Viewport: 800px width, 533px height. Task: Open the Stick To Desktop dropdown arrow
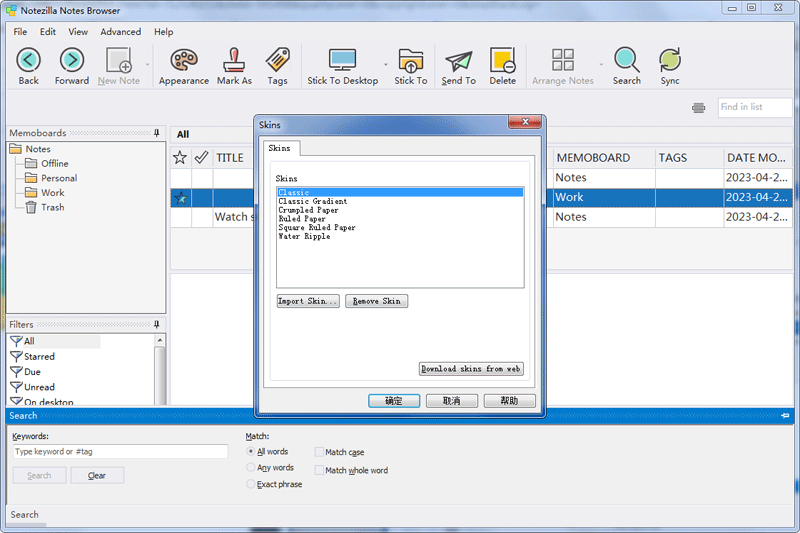tap(386, 65)
